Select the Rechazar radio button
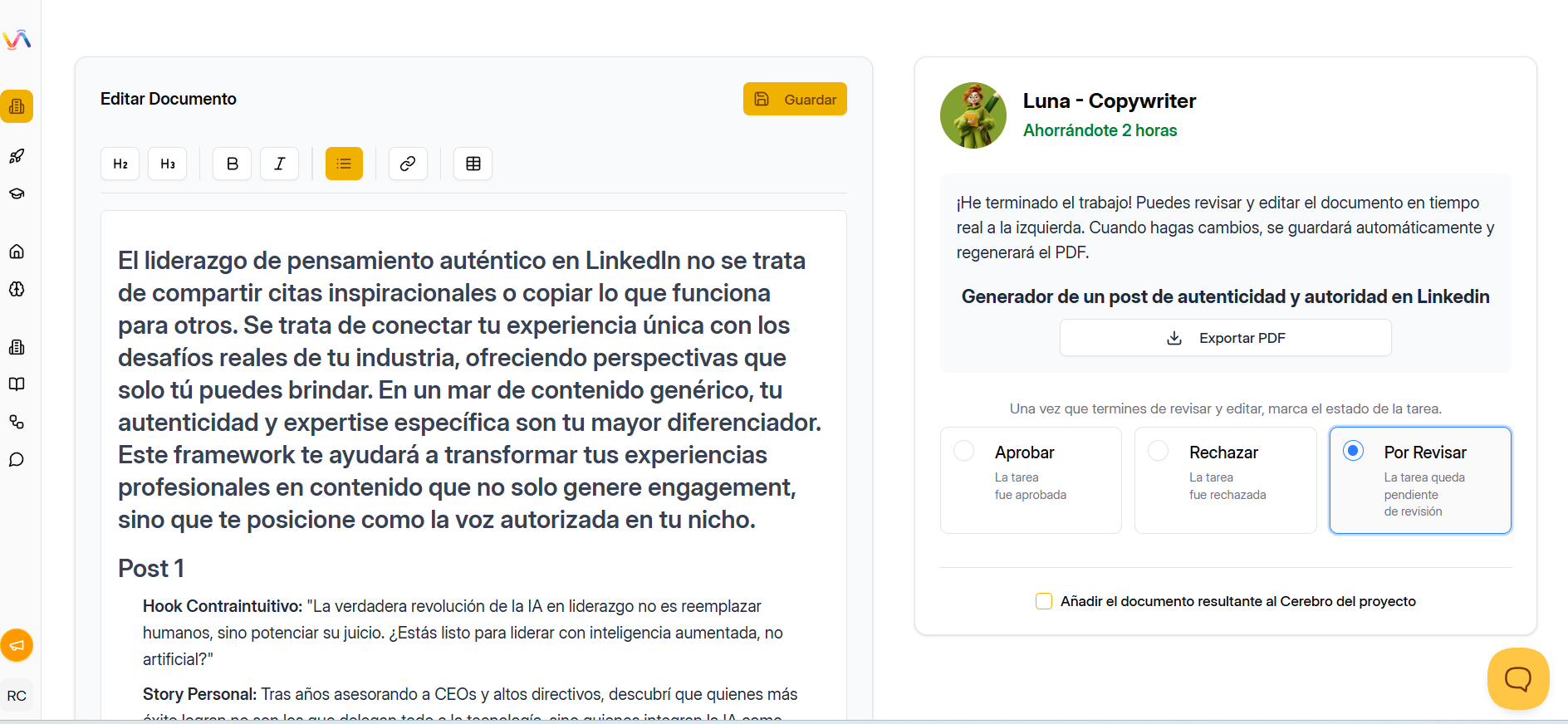The image size is (1568, 724). click(x=1158, y=450)
